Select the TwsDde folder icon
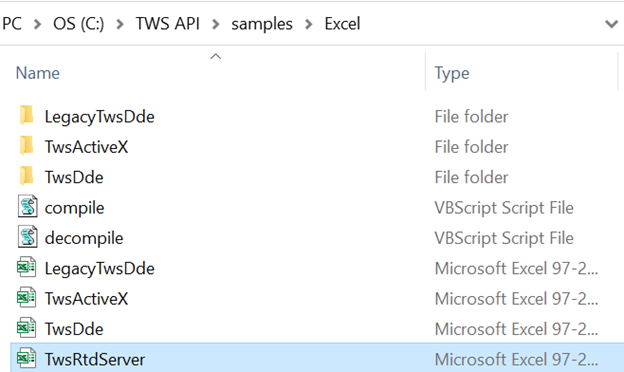 coord(27,176)
